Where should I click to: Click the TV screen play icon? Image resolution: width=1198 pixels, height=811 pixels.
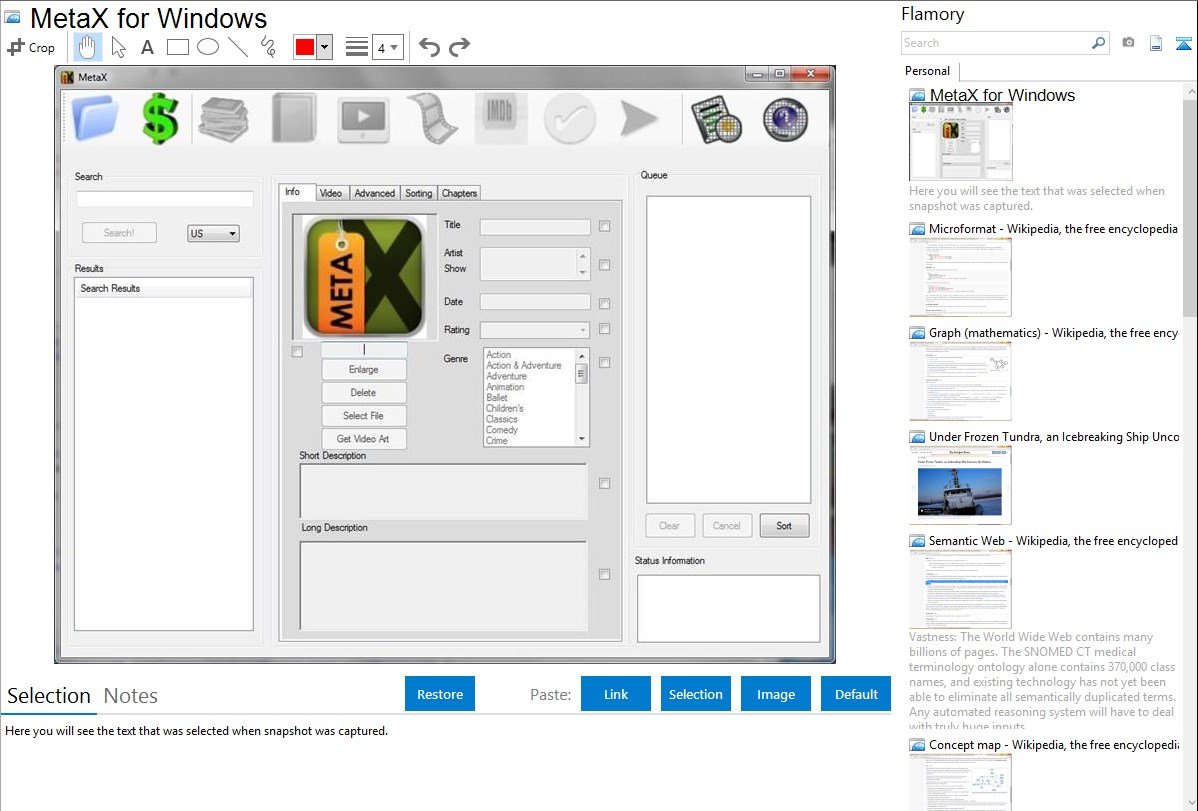point(363,118)
